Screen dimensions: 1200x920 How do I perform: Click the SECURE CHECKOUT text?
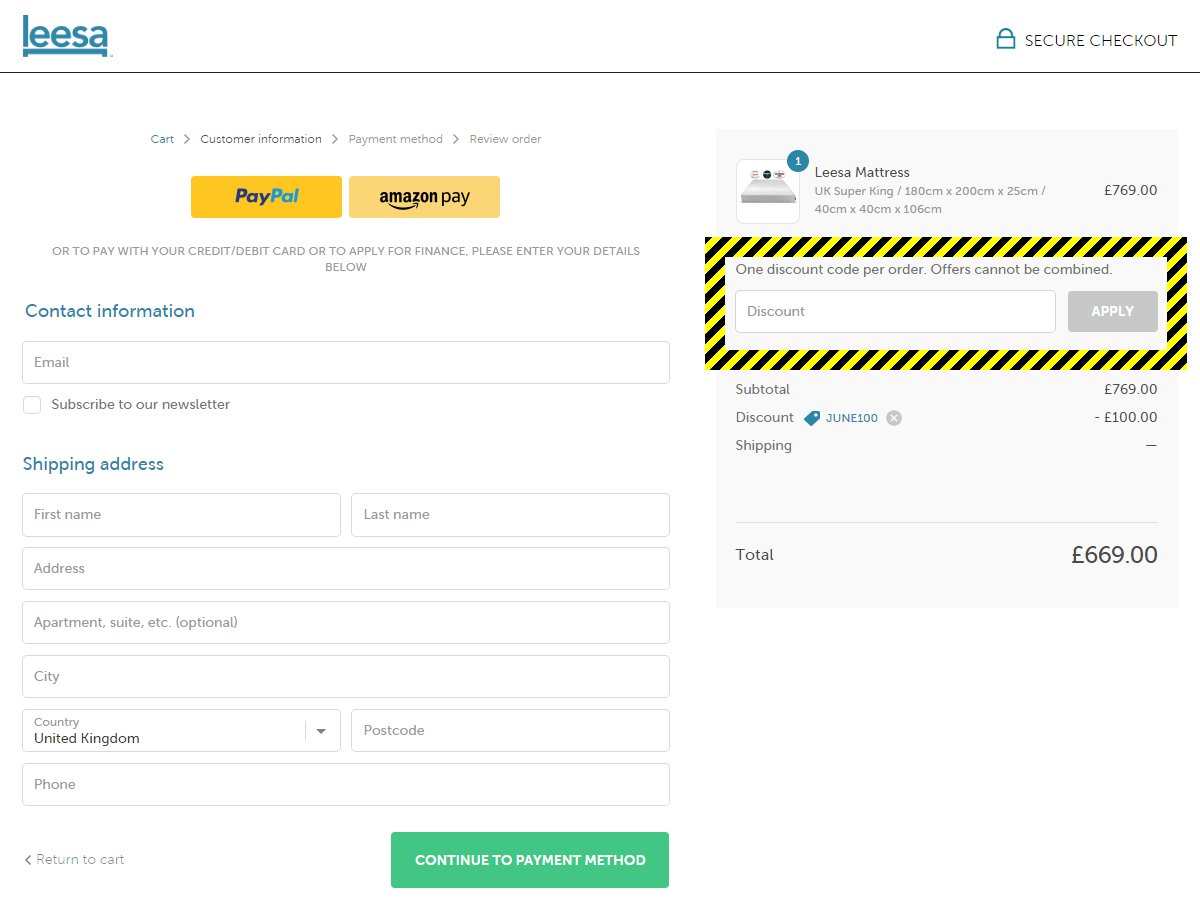tap(1101, 41)
